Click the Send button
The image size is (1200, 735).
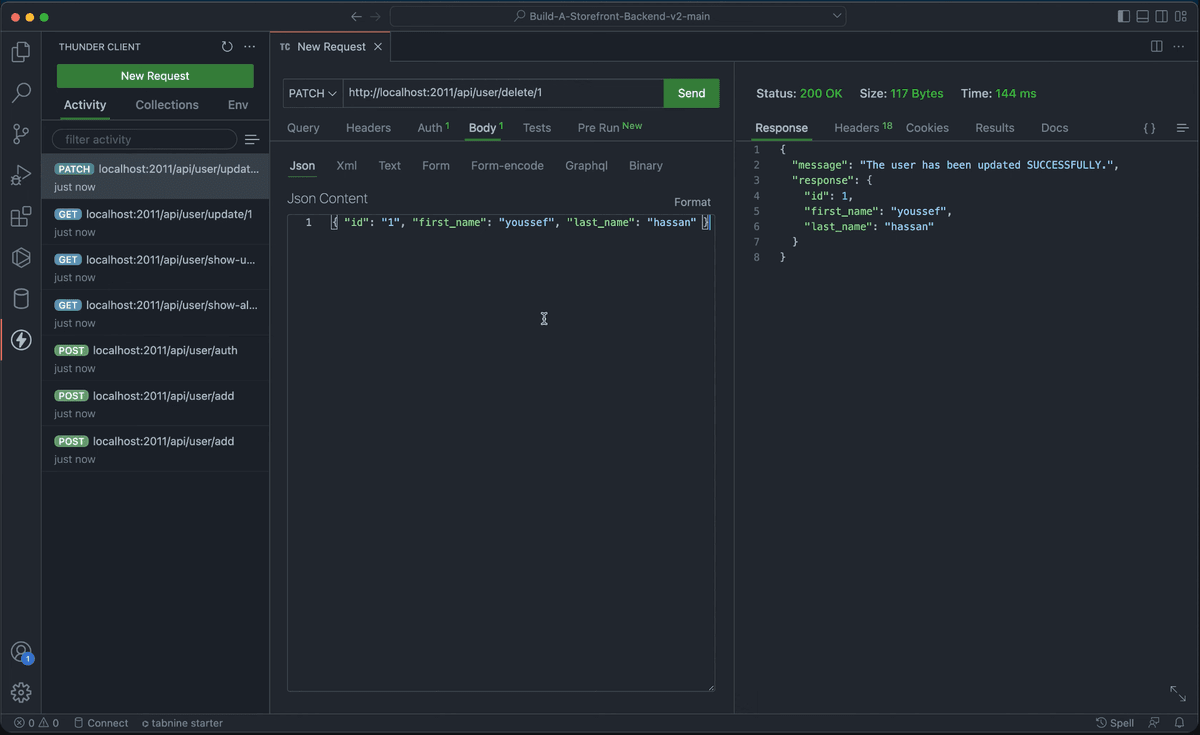[691, 92]
